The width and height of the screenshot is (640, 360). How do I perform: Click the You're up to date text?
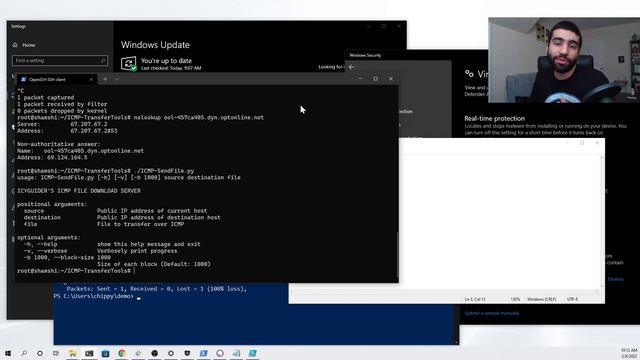(x=166, y=60)
